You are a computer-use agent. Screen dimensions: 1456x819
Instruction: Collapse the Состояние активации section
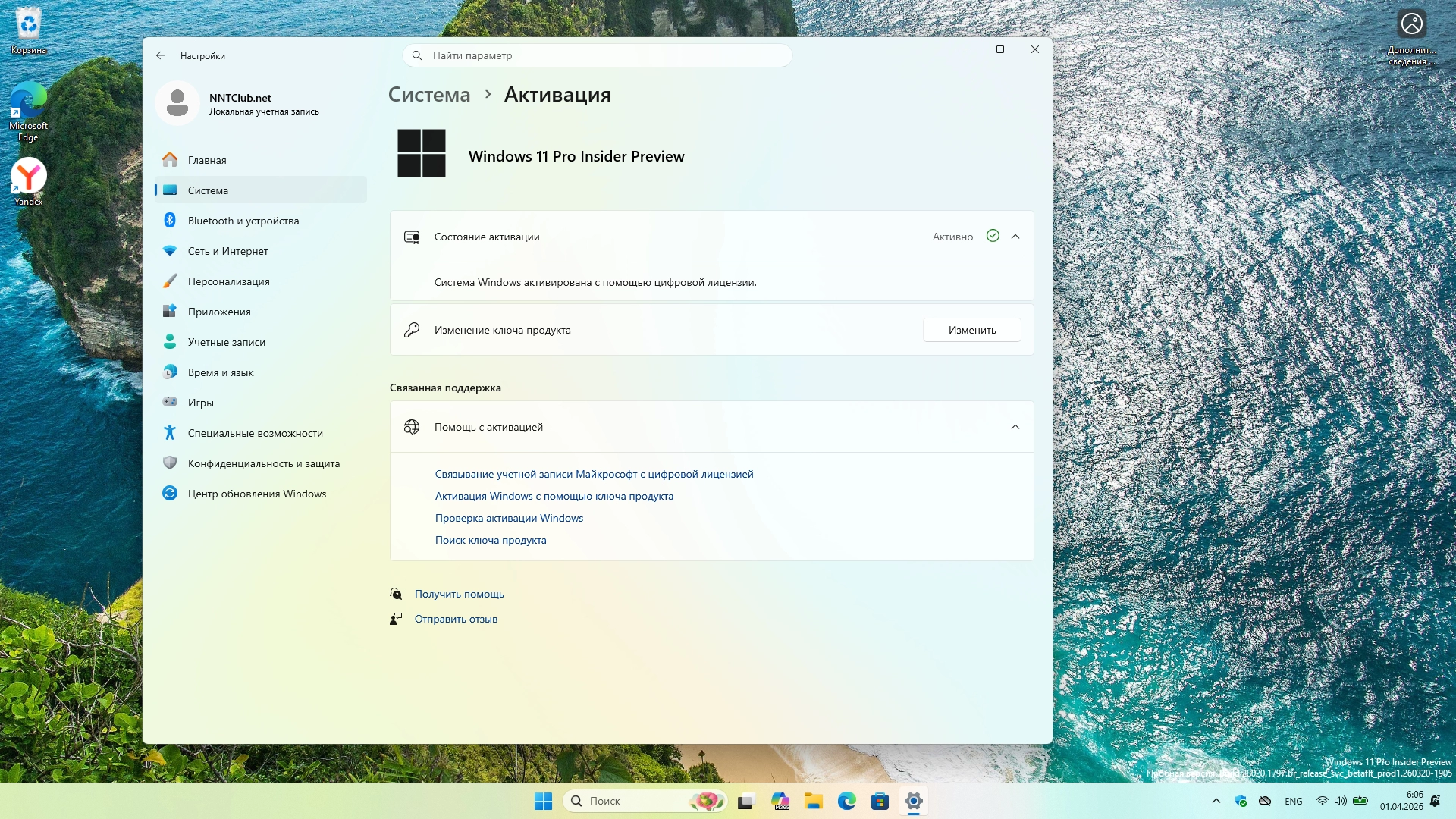point(1015,237)
